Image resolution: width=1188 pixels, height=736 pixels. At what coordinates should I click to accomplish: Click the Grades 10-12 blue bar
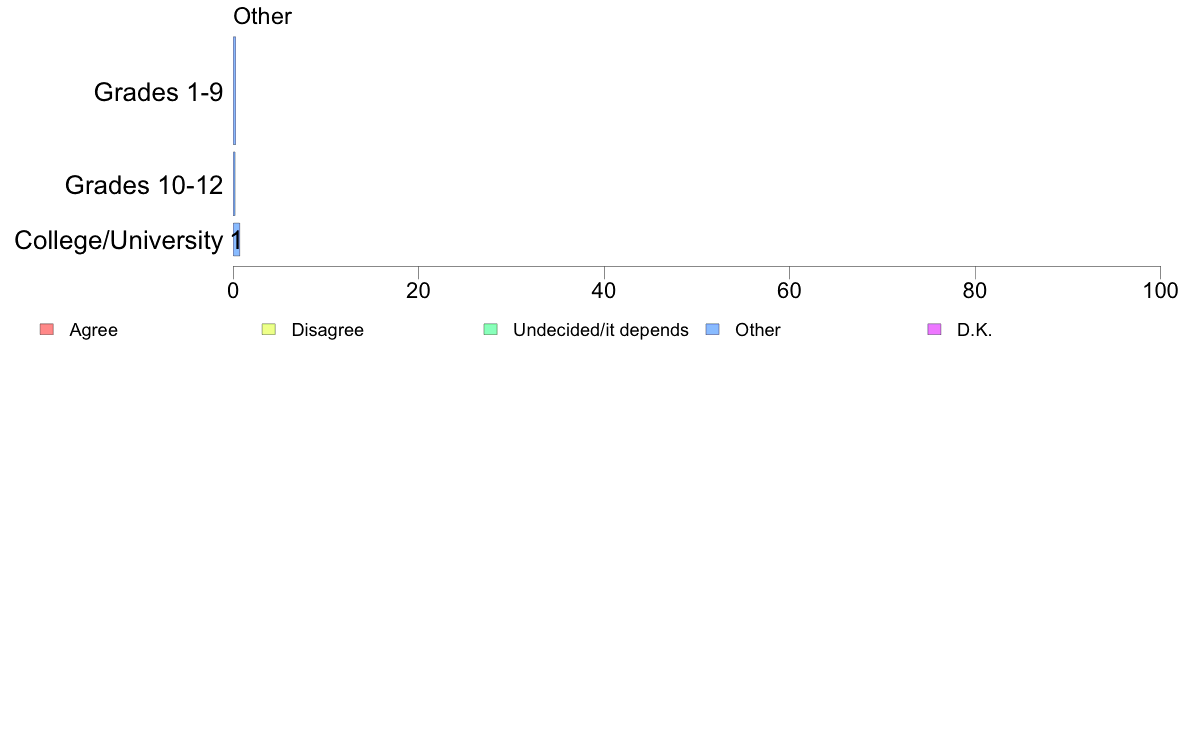tap(234, 183)
